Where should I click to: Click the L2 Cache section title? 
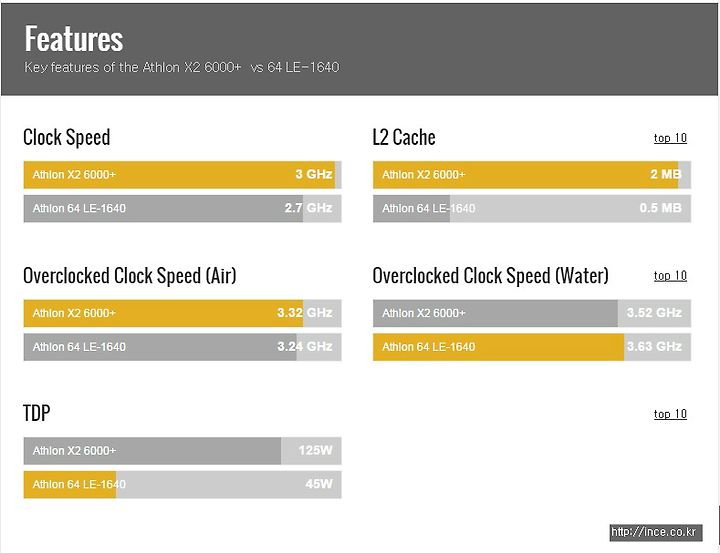pos(404,137)
